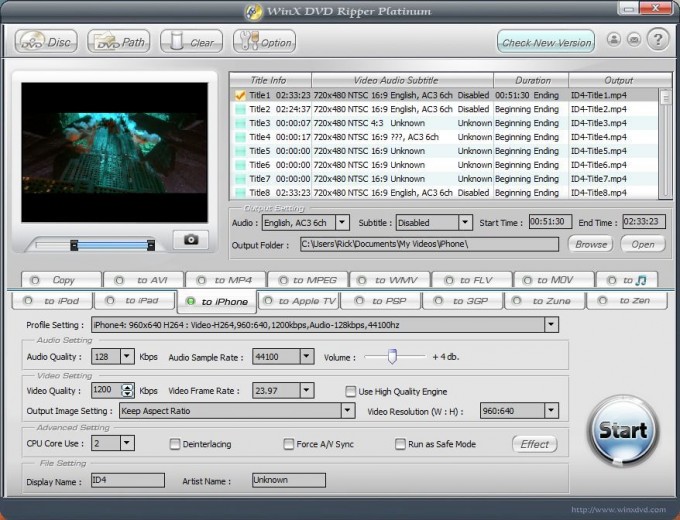Switch to the to iPod tab
The width and height of the screenshot is (680, 520).
[52, 301]
